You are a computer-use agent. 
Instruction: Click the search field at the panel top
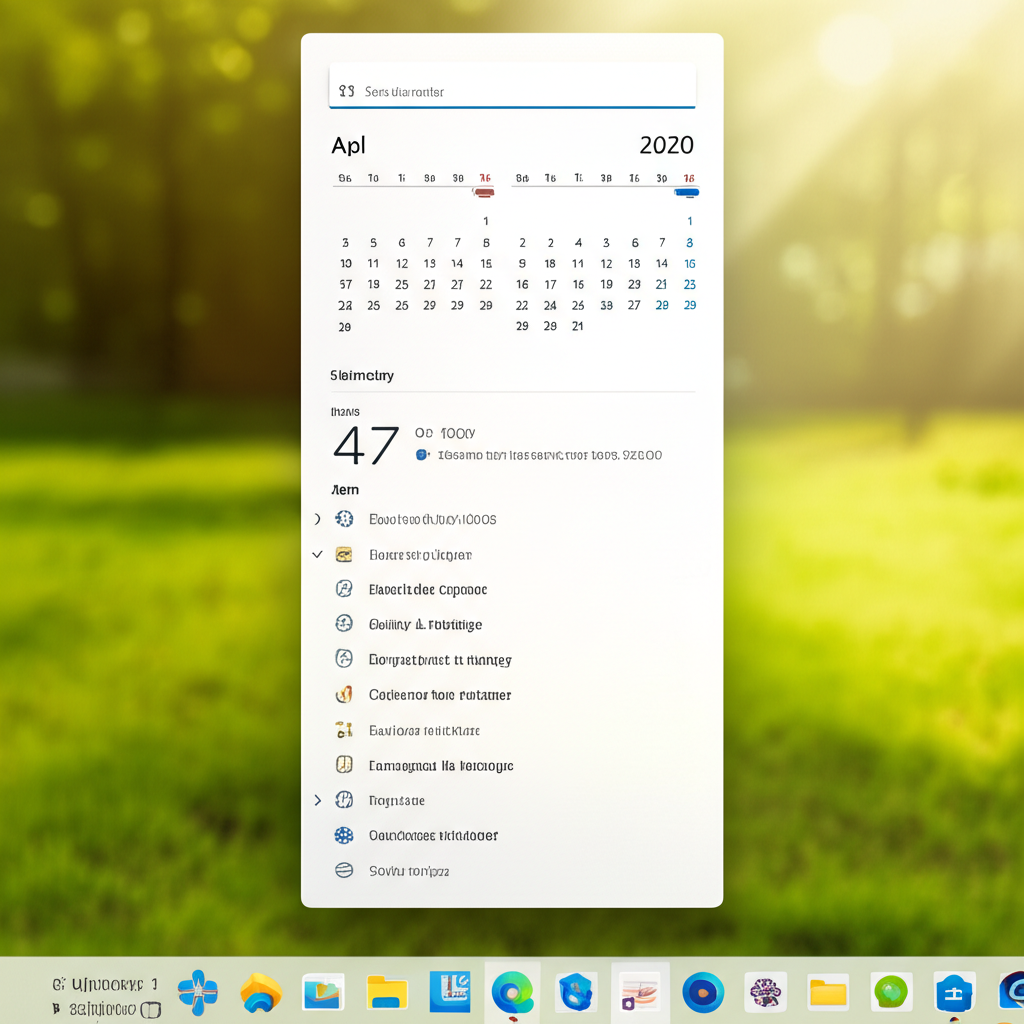pyautogui.click(x=512, y=91)
